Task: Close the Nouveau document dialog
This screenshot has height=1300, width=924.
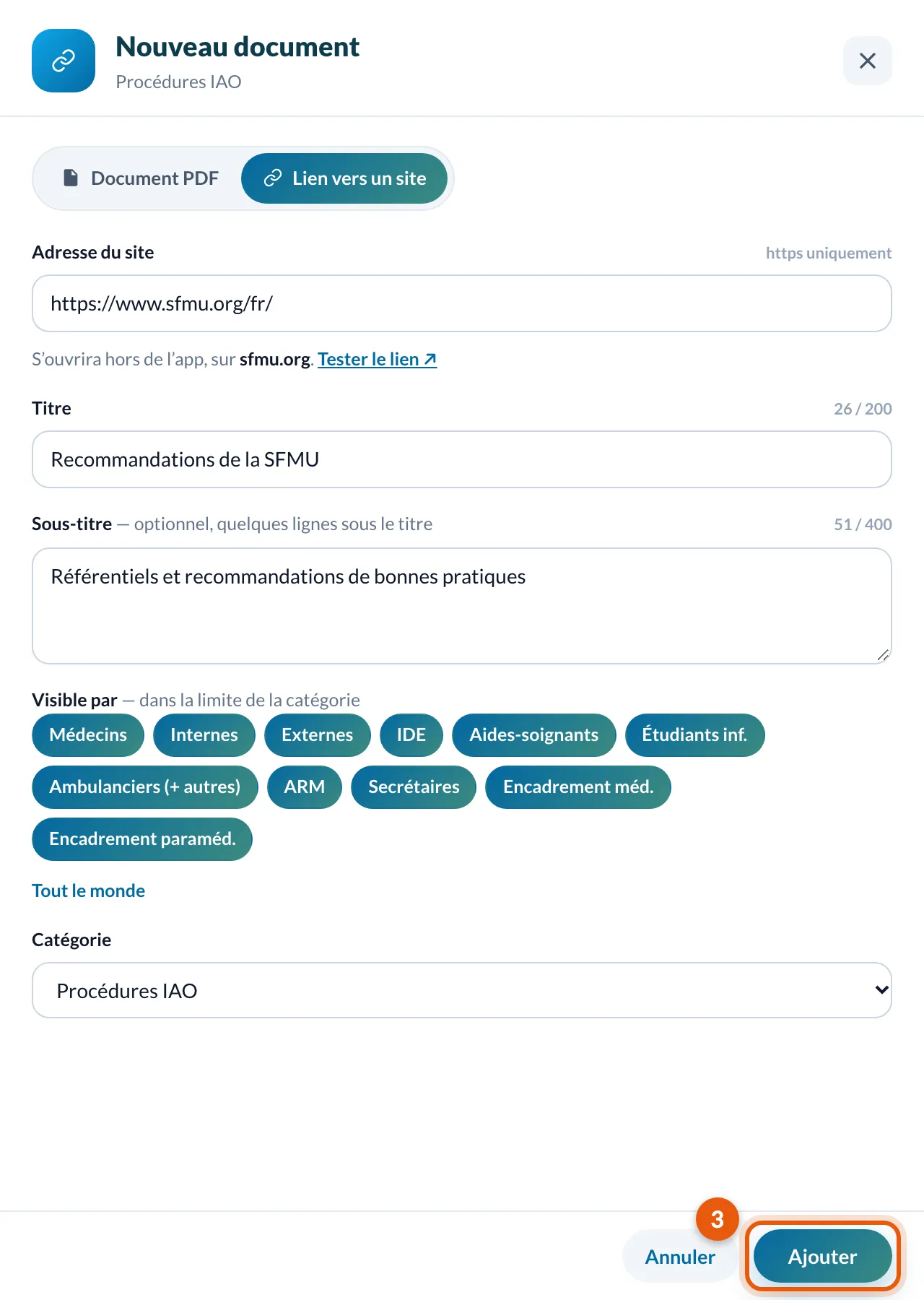Action: point(868,61)
